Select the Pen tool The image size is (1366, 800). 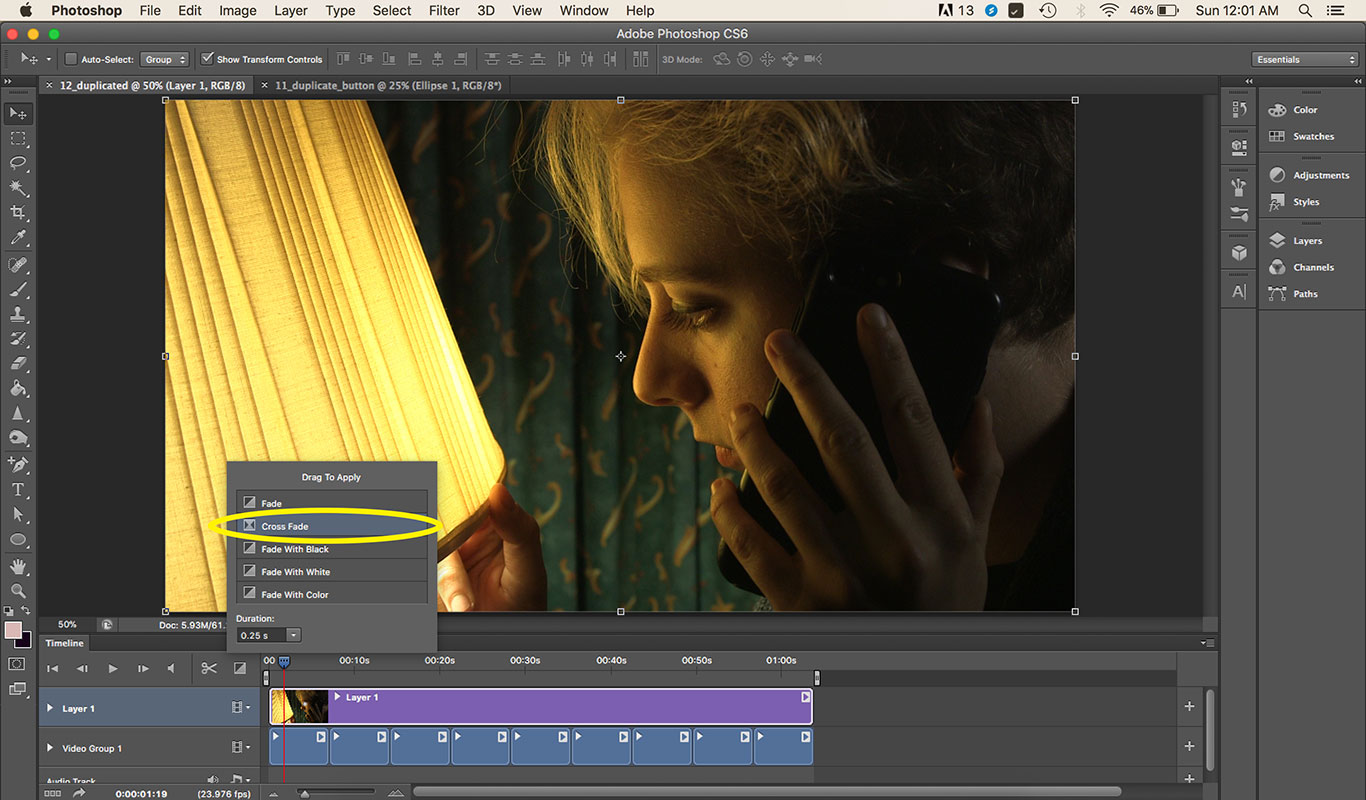click(x=18, y=464)
